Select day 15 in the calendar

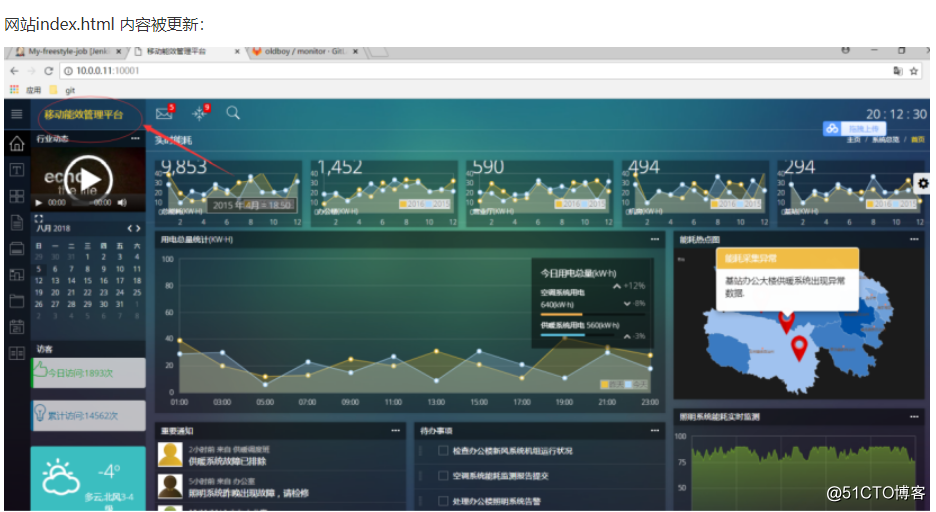point(87,280)
